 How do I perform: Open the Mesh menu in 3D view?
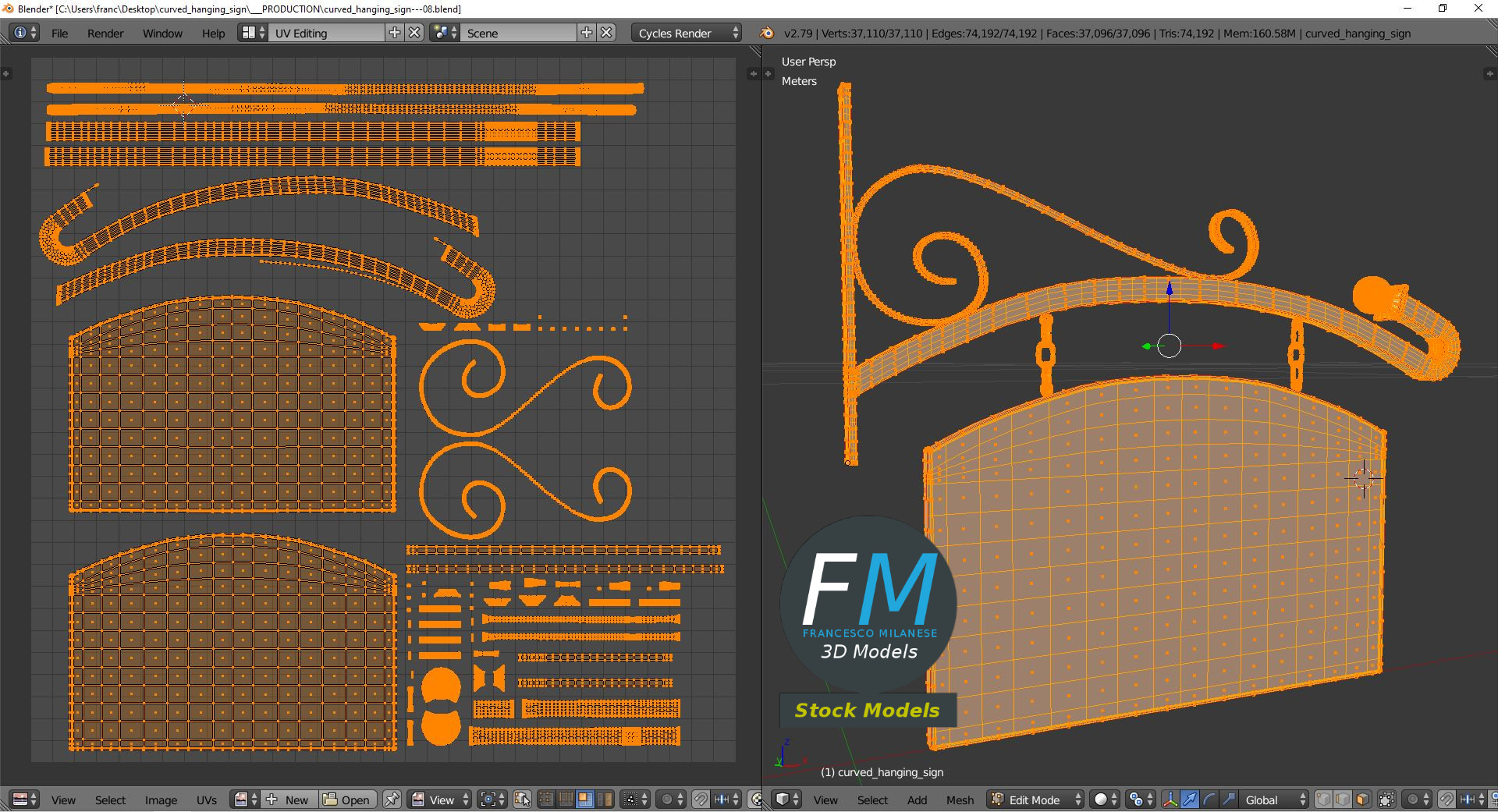point(960,800)
